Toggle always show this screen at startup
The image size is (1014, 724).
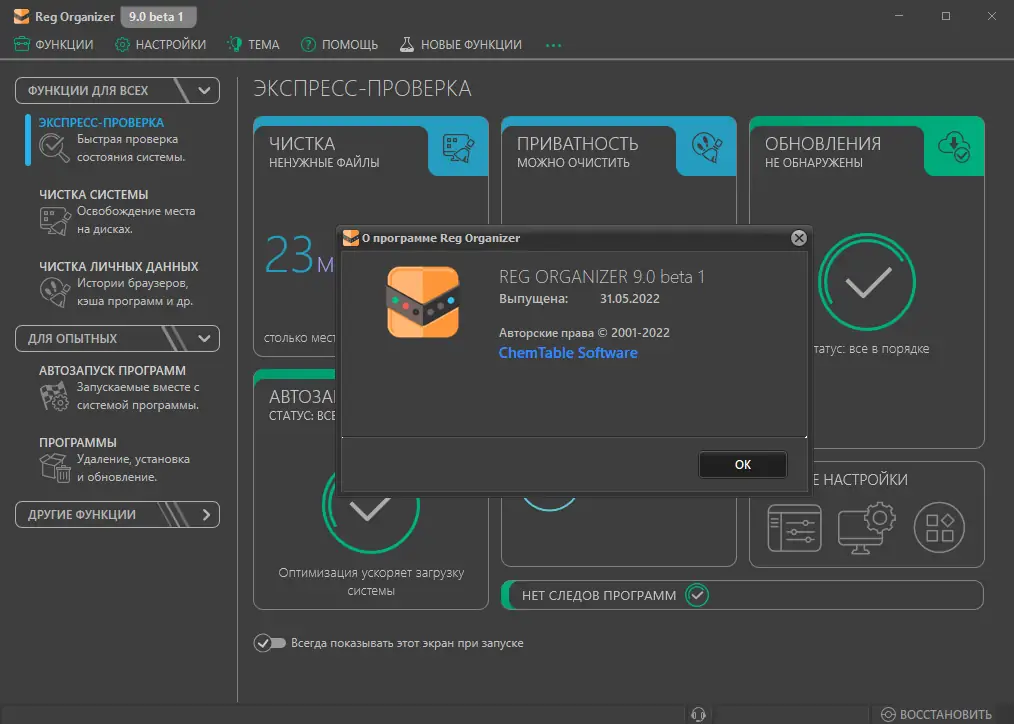270,643
